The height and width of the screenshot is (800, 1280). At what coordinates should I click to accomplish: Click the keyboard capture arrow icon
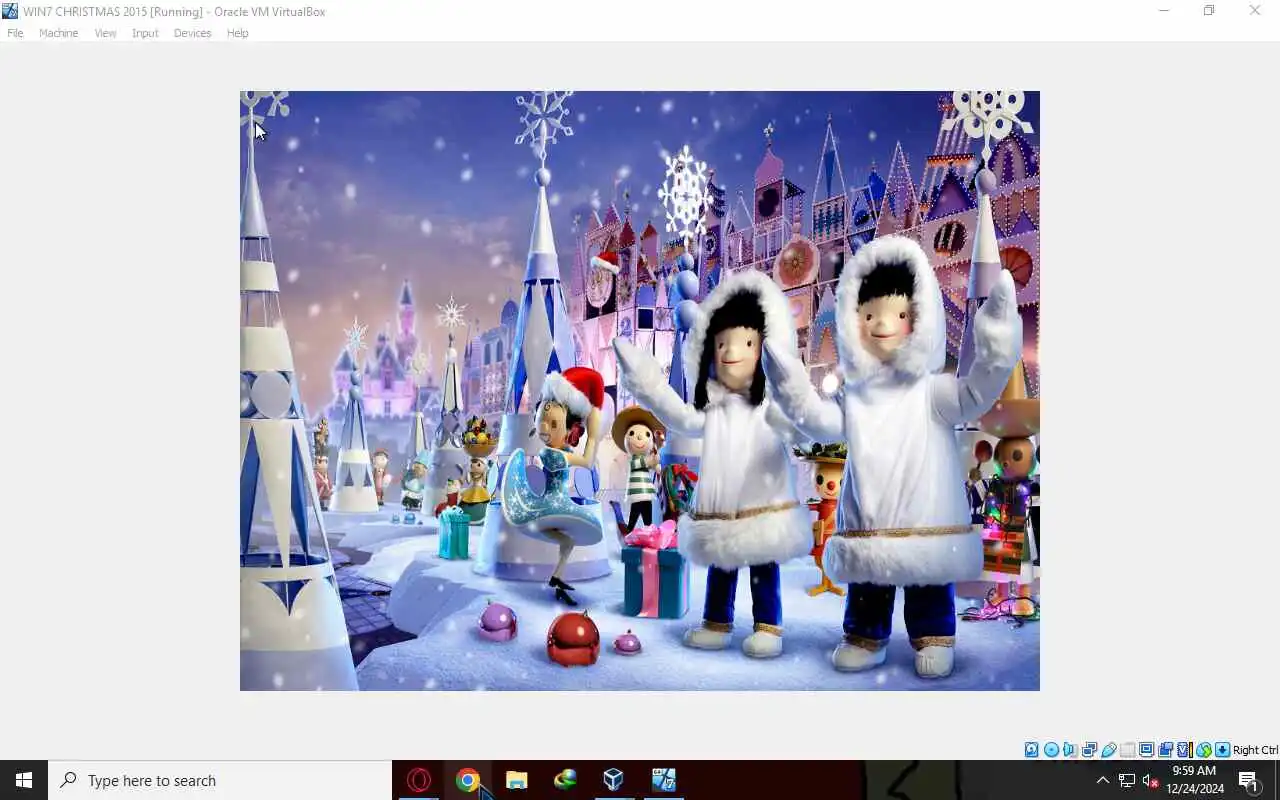pos(1222,750)
